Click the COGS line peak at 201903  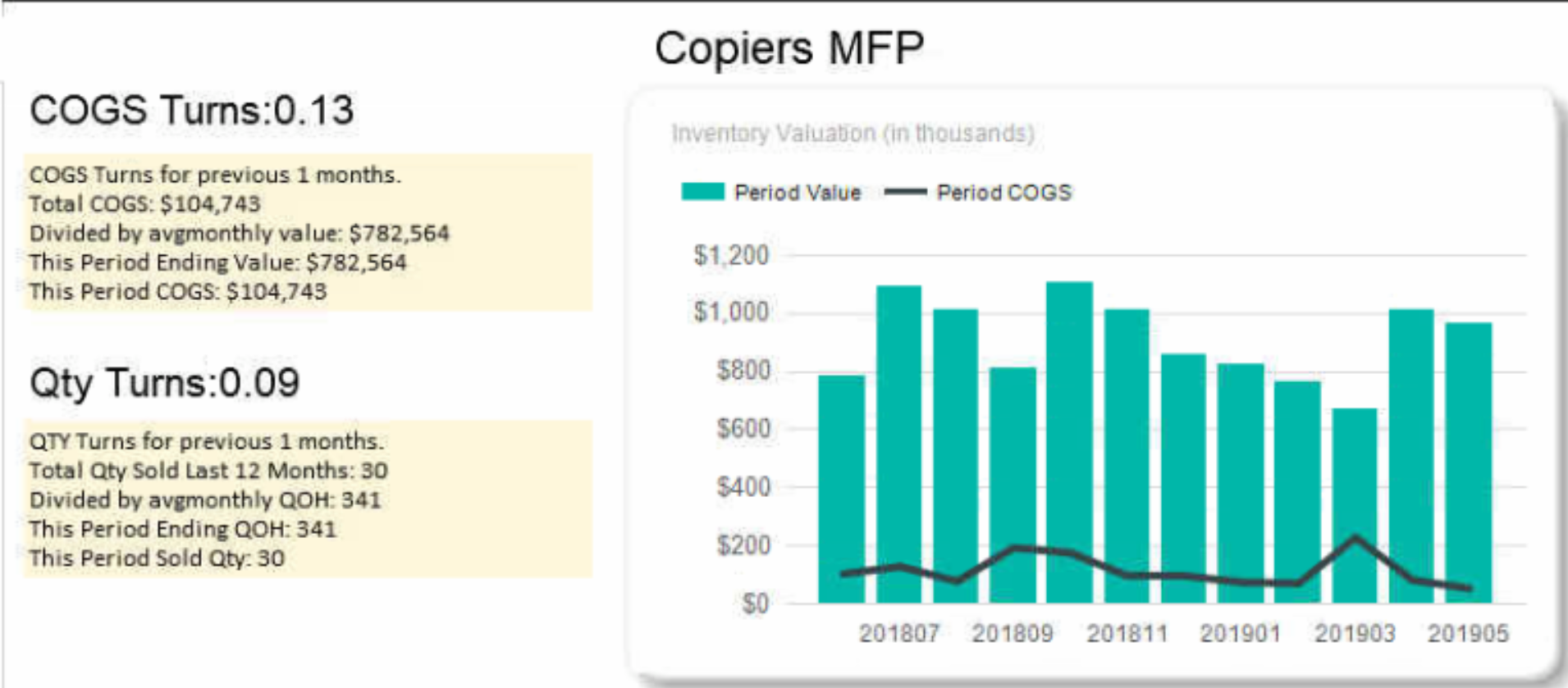coord(1355,538)
